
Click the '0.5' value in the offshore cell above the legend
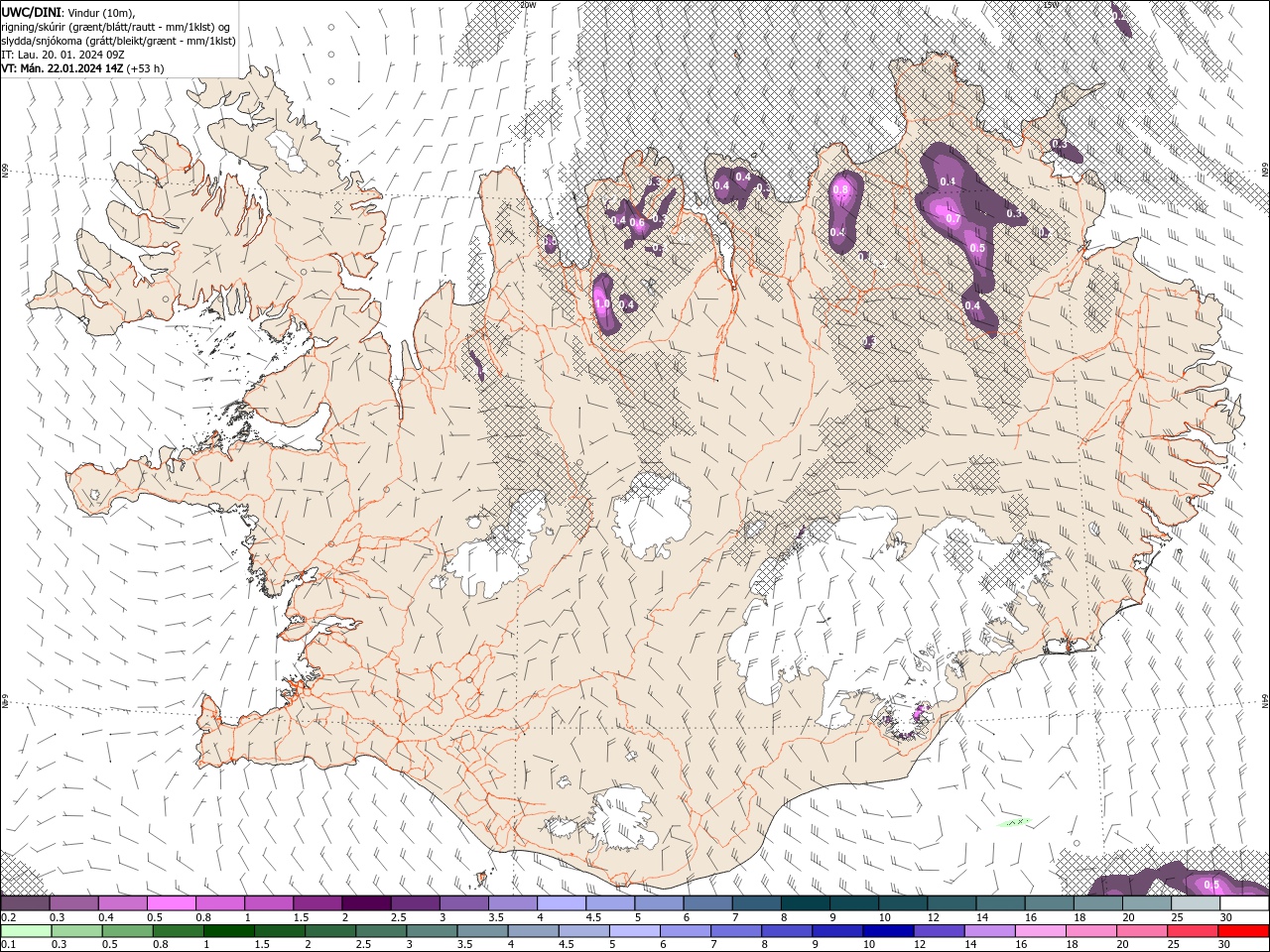1211,885
